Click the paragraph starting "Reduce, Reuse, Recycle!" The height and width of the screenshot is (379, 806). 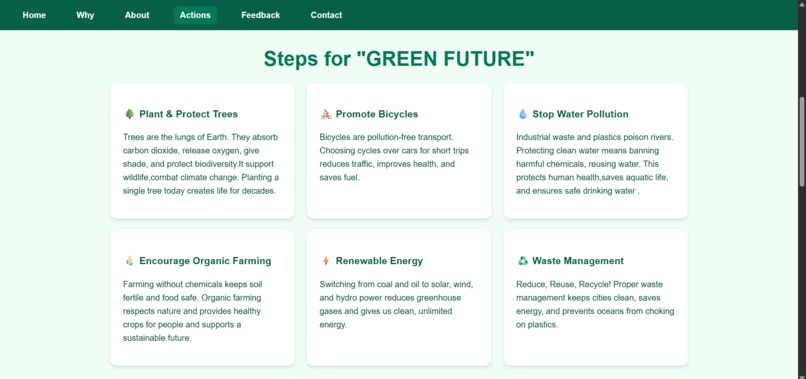point(595,304)
